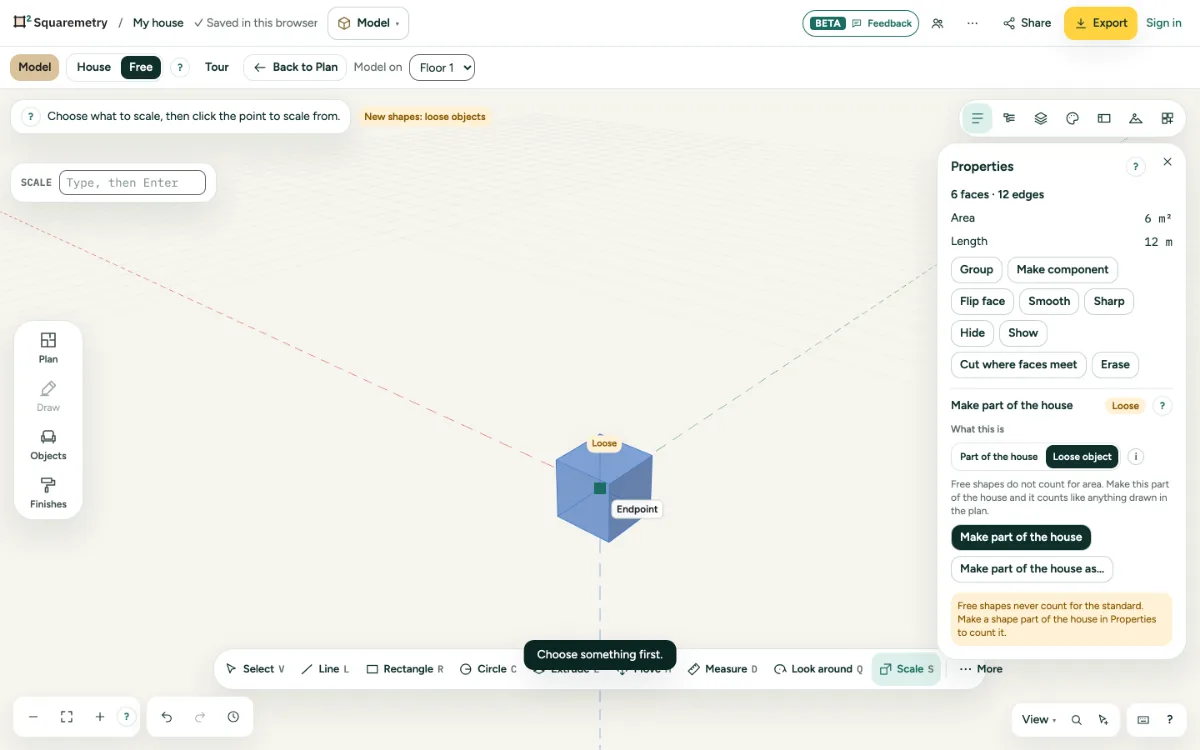Image resolution: width=1200 pixels, height=750 pixels.
Task: Switch mode toggle to Free
Action: pyautogui.click(x=141, y=67)
